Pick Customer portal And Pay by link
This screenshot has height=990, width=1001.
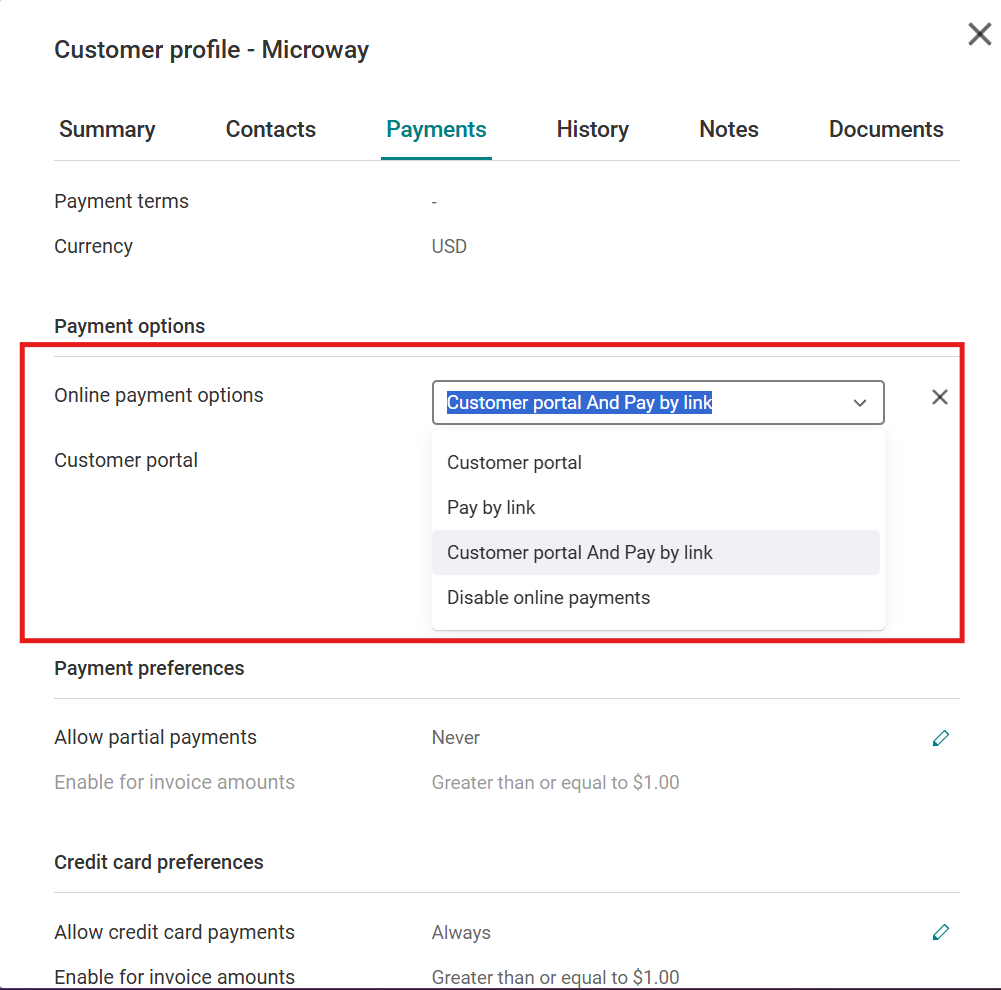(579, 553)
